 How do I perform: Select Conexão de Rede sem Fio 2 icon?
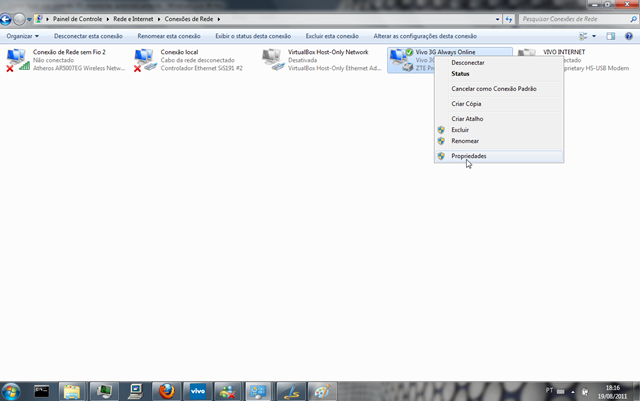18,60
